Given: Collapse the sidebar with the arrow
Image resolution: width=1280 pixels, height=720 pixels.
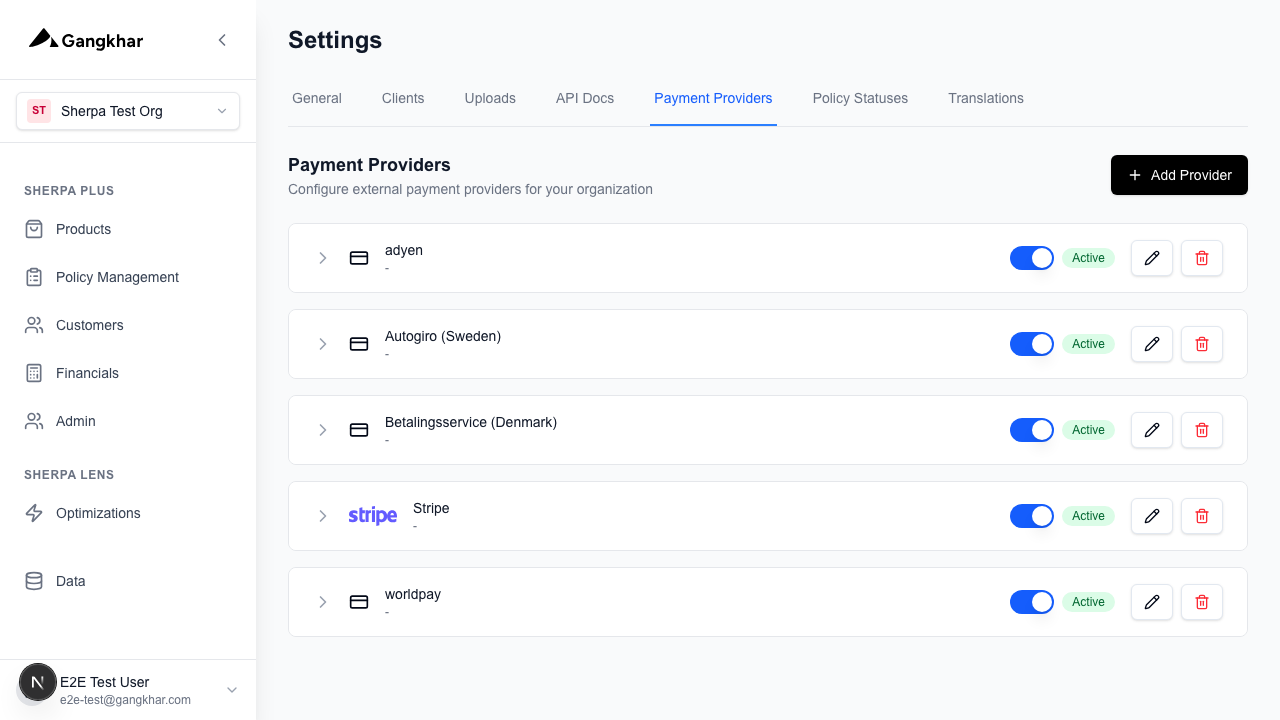Looking at the screenshot, I should 222,40.
